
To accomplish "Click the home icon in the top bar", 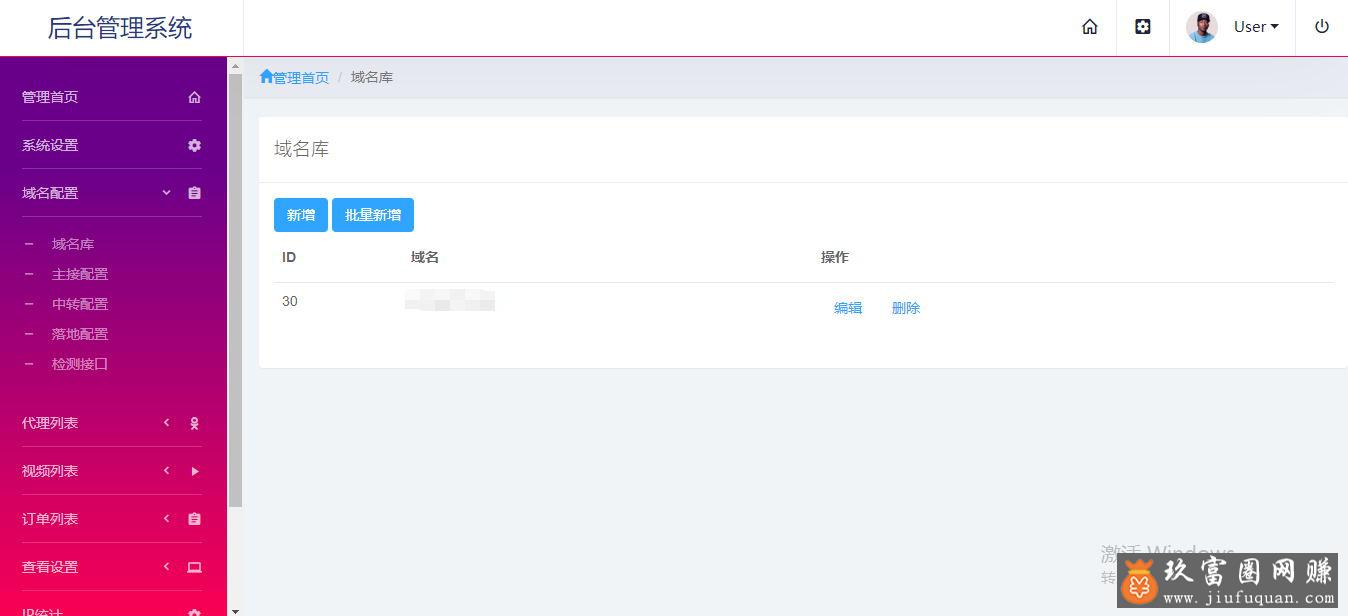I will click(x=1090, y=27).
